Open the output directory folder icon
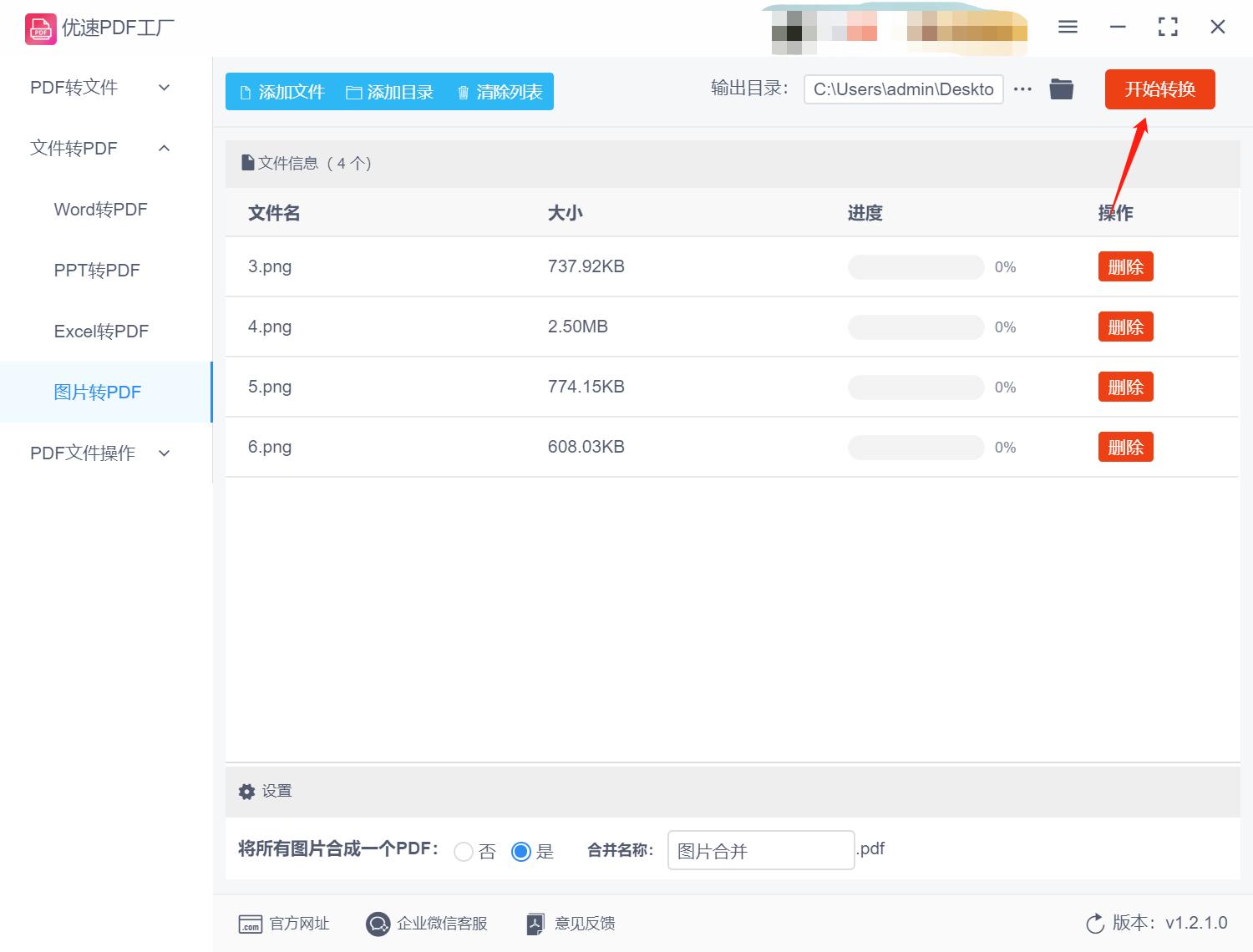 (1061, 88)
